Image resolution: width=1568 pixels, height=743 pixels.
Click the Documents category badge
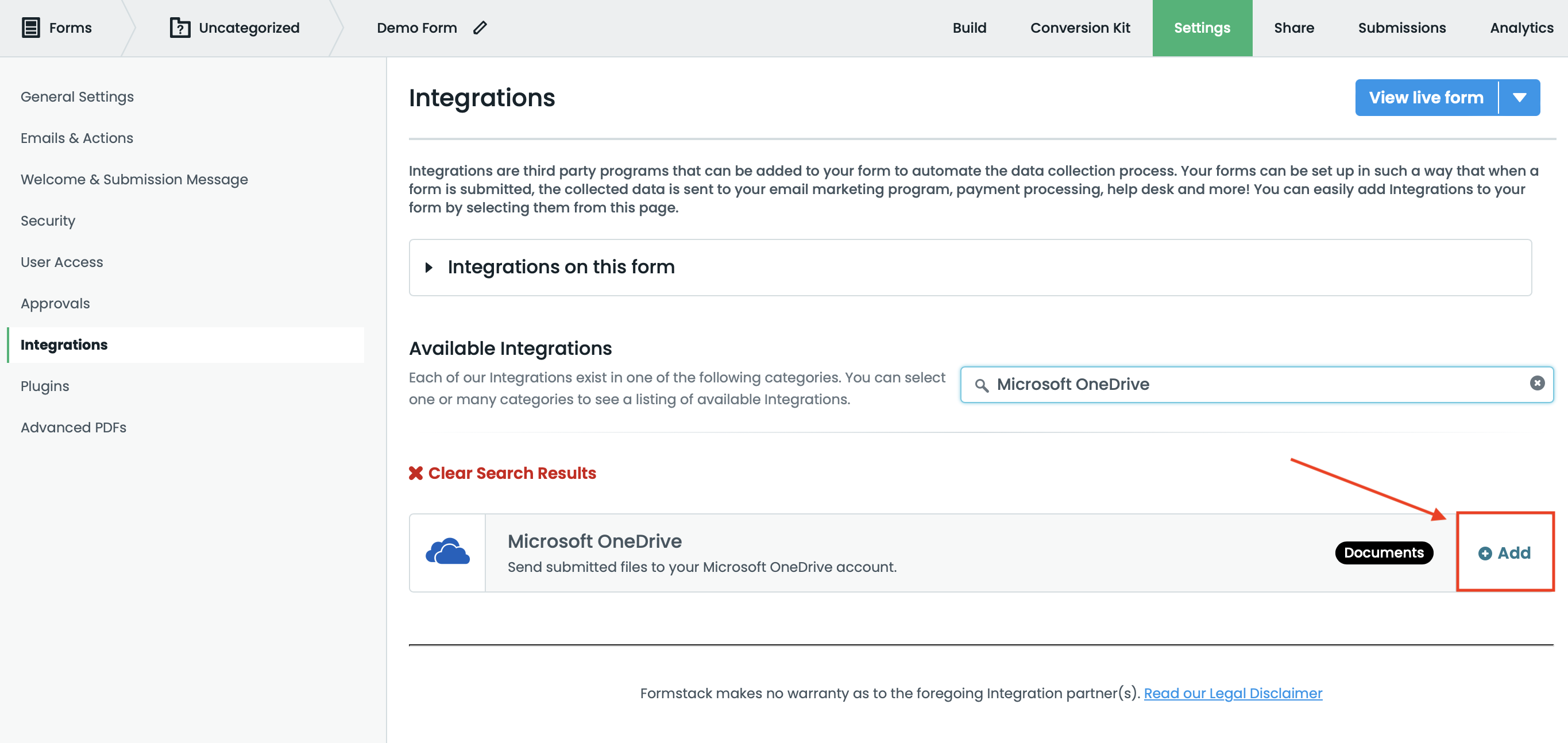pyautogui.click(x=1384, y=552)
